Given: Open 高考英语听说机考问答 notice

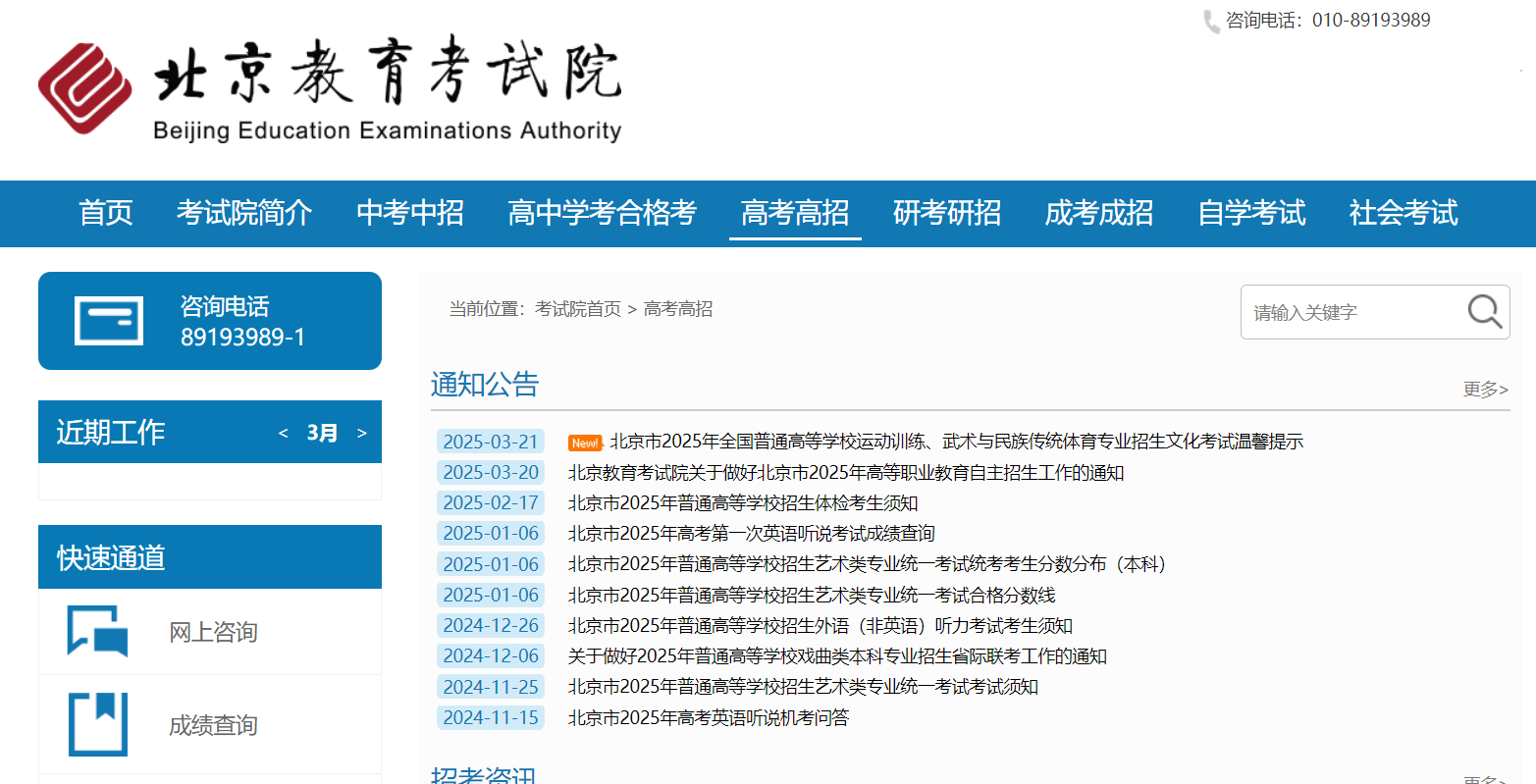Looking at the screenshot, I should [709, 717].
